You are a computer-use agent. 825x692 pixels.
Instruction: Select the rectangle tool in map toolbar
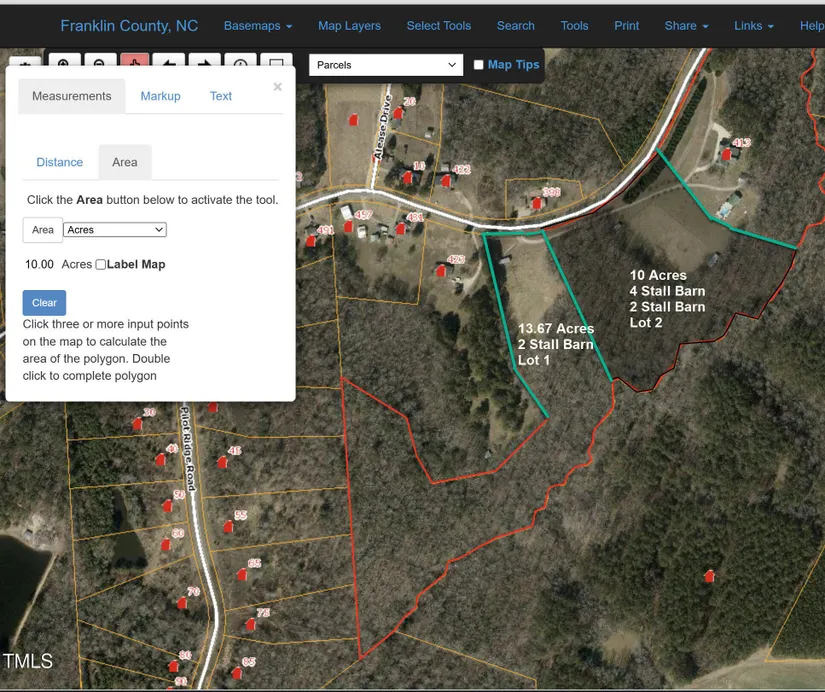276,63
